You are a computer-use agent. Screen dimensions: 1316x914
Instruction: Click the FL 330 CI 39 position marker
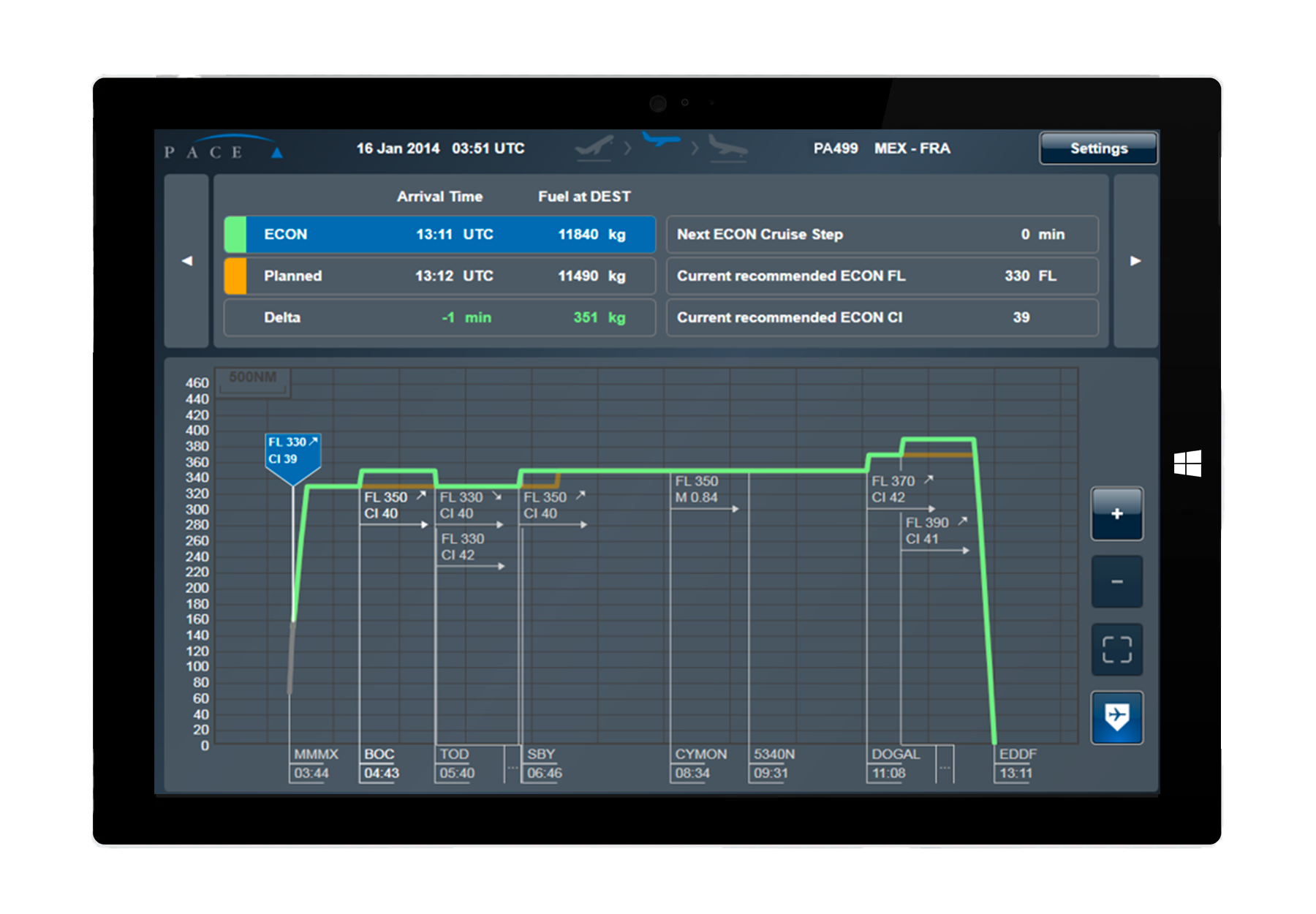pyautogui.click(x=292, y=453)
